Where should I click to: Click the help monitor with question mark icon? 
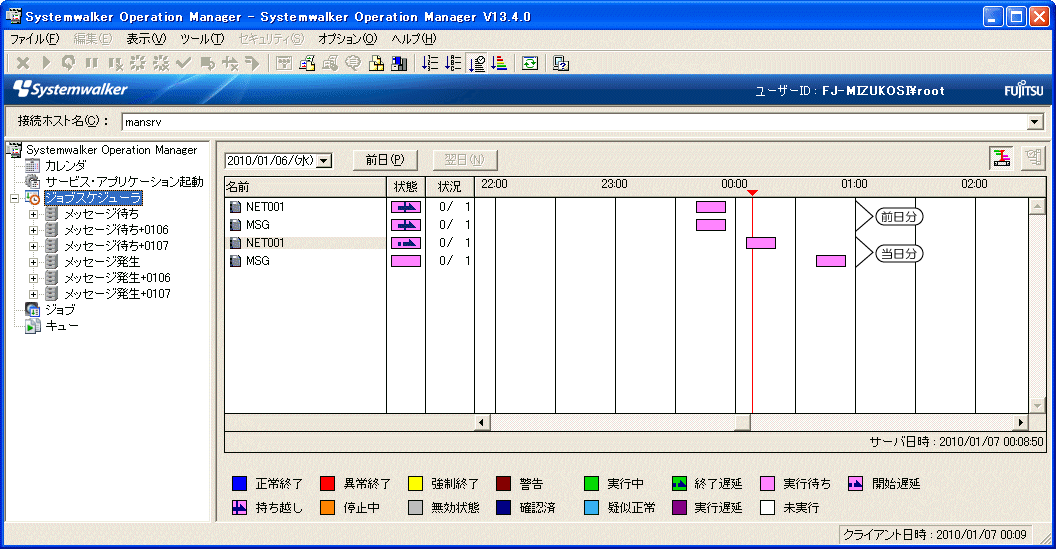(x=560, y=63)
